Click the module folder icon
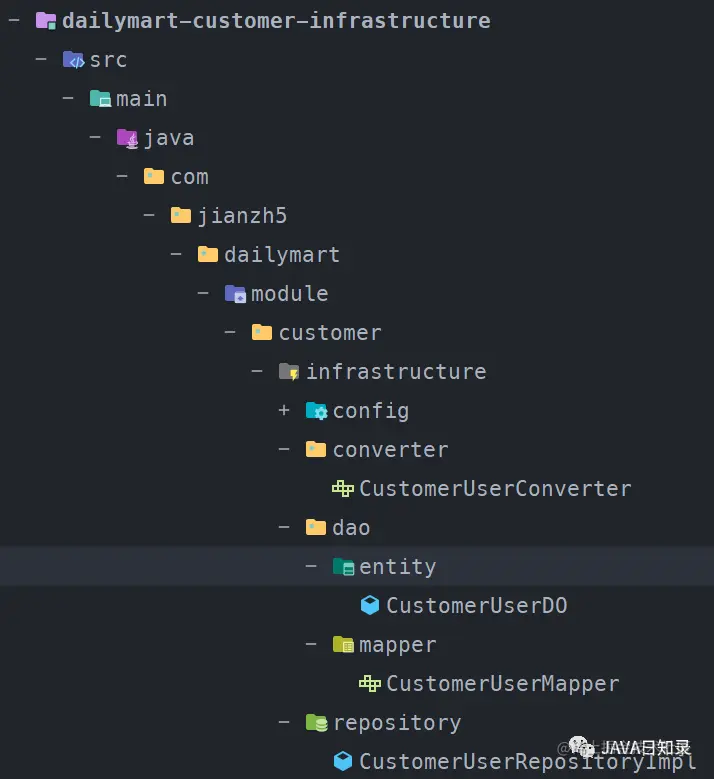 click(x=235, y=294)
